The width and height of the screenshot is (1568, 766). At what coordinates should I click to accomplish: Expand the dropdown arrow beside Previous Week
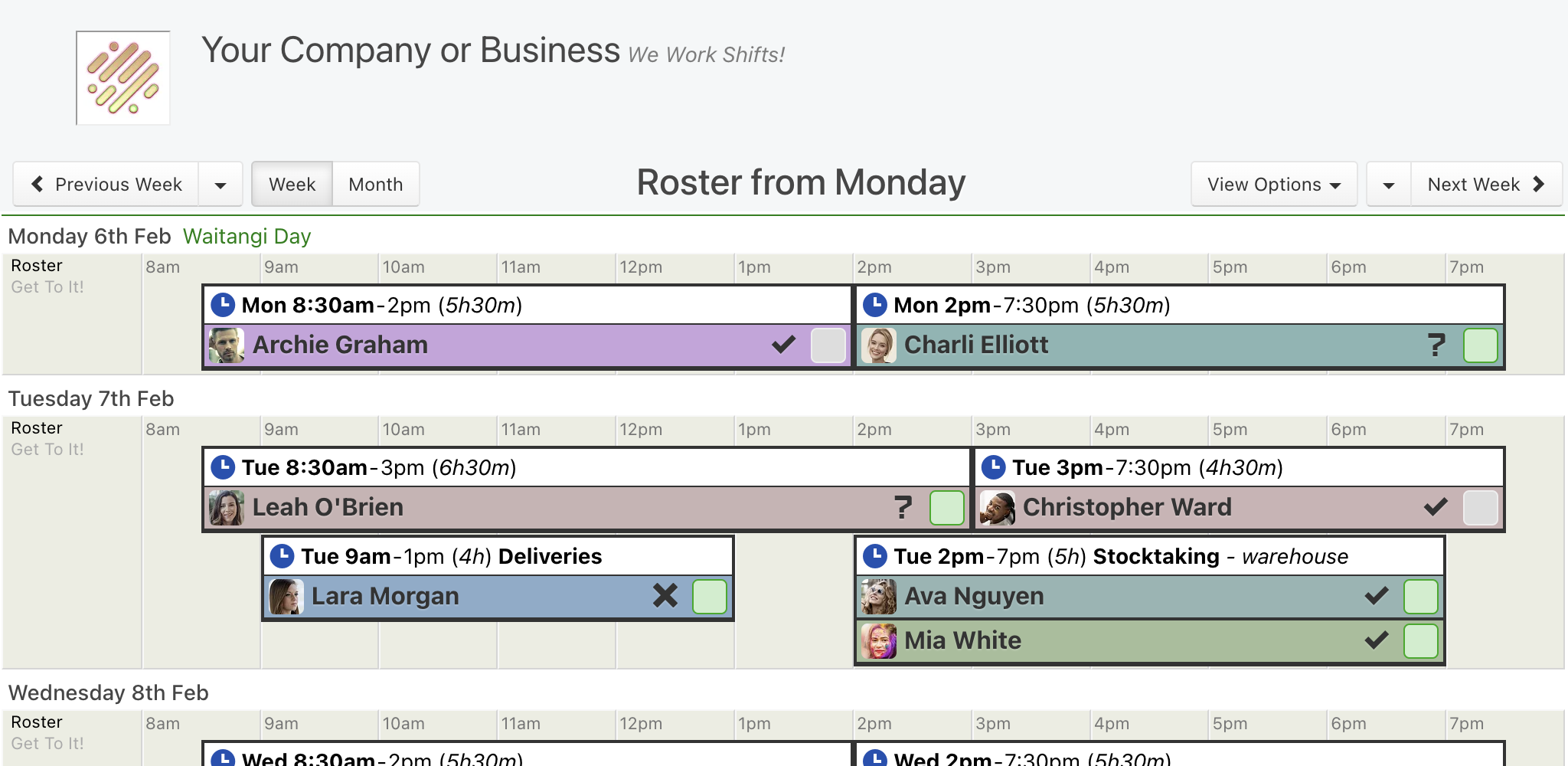coord(220,184)
